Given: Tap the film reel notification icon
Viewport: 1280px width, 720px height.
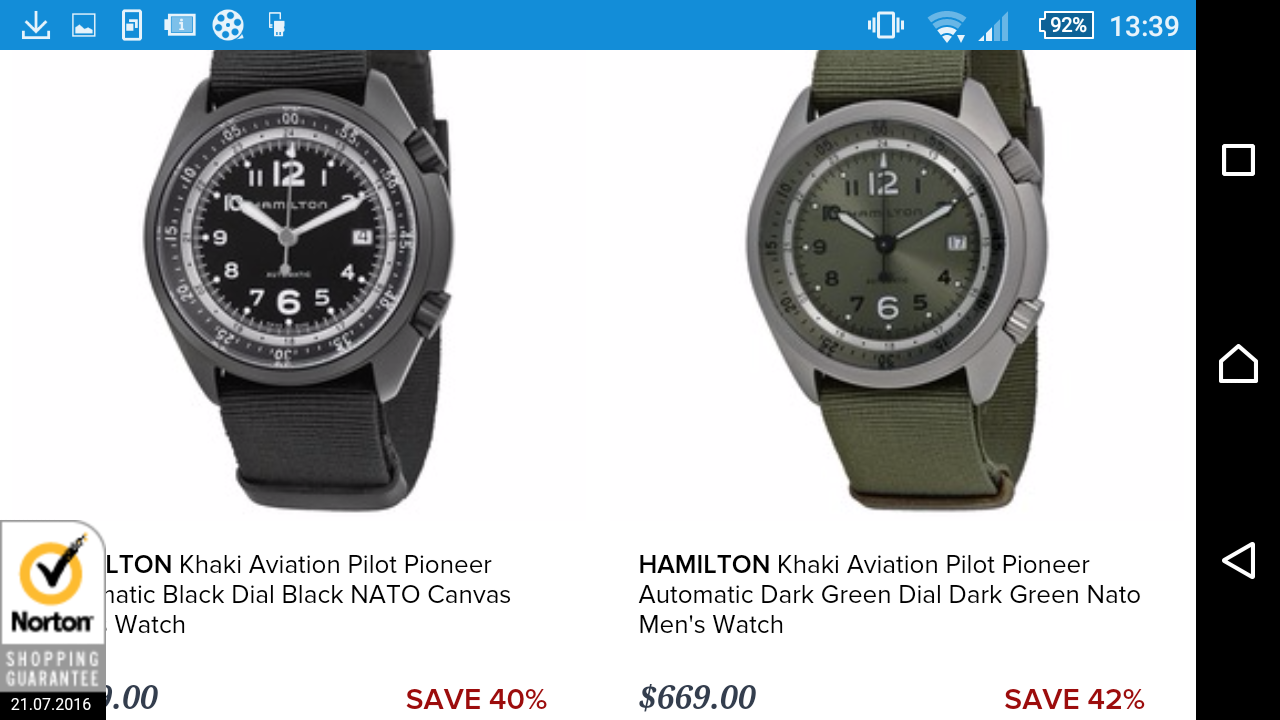Looking at the screenshot, I should (x=228, y=25).
